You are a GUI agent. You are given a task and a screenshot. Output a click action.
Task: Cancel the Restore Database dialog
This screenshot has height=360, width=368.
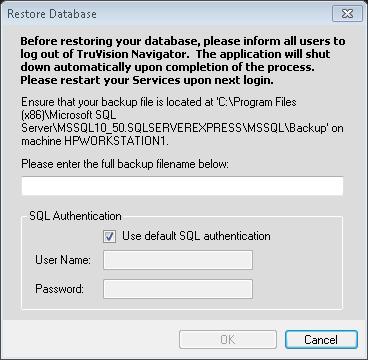click(x=321, y=339)
